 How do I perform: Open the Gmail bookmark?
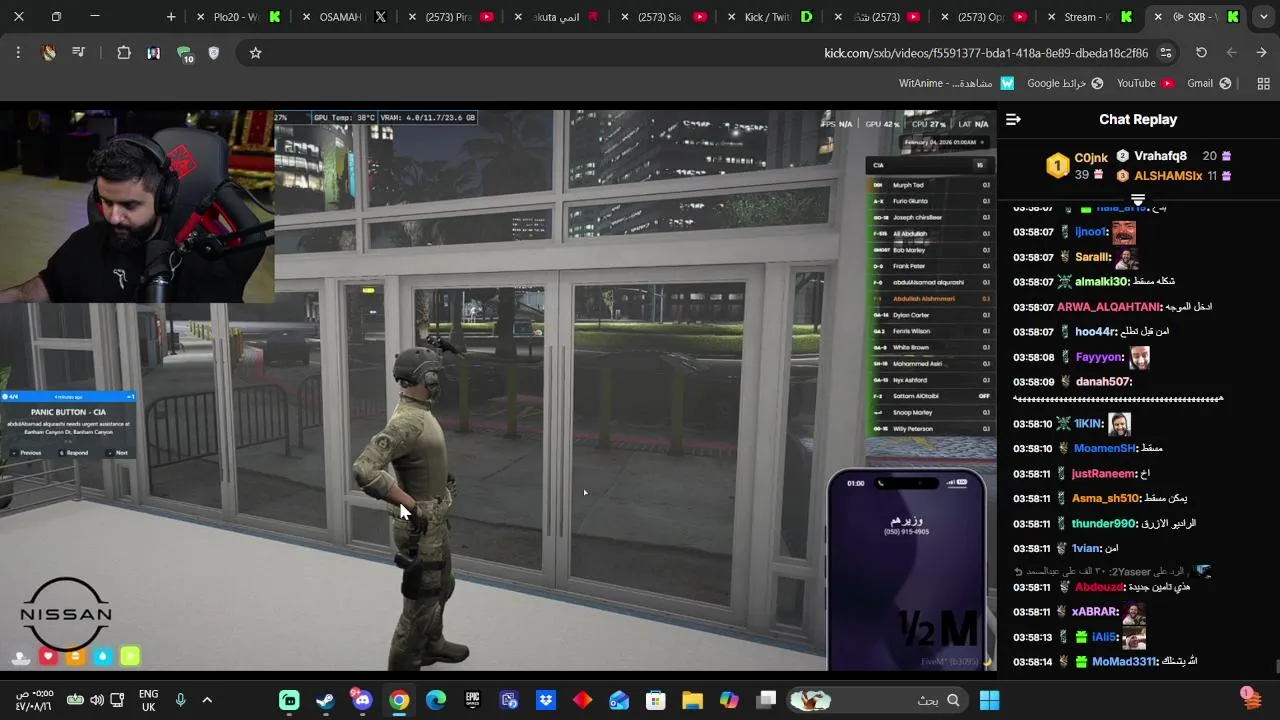click(1208, 83)
